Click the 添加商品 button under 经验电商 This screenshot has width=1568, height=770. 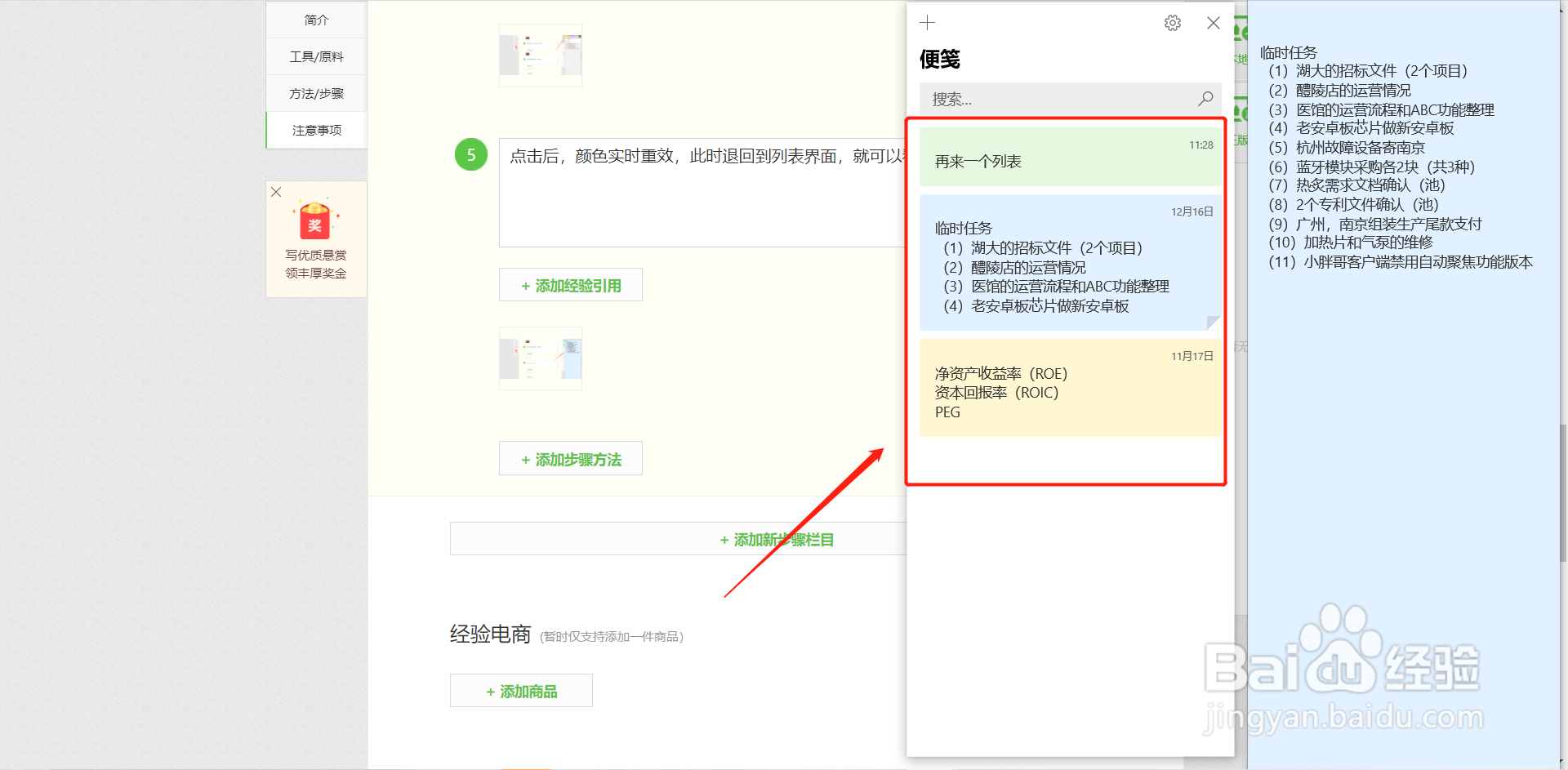(520, 690)
